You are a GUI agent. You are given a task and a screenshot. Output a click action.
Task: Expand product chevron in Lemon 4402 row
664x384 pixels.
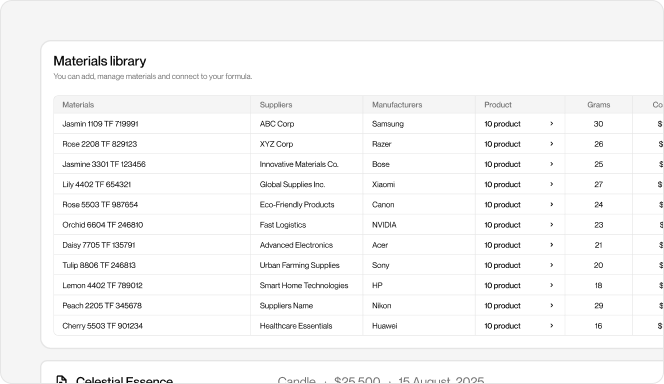[551, 285]
